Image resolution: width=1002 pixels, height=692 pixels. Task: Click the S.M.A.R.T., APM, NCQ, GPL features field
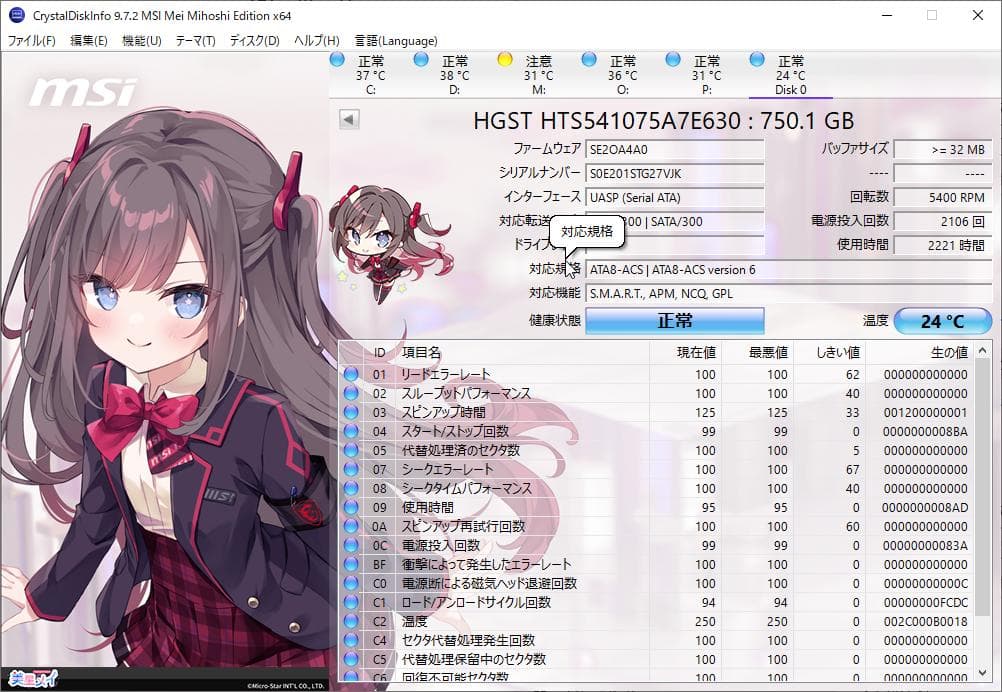tap(789, 294)
